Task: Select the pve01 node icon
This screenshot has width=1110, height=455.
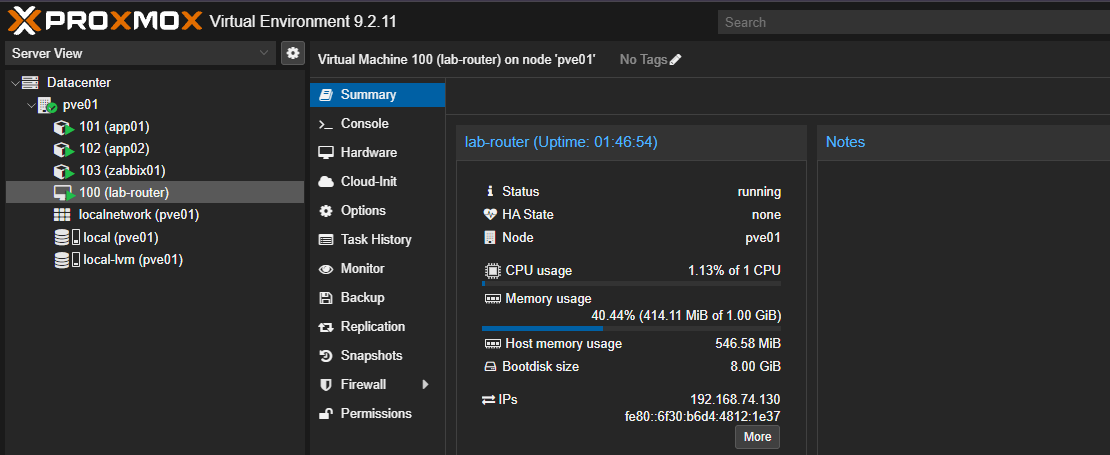Action: (47, 105)
